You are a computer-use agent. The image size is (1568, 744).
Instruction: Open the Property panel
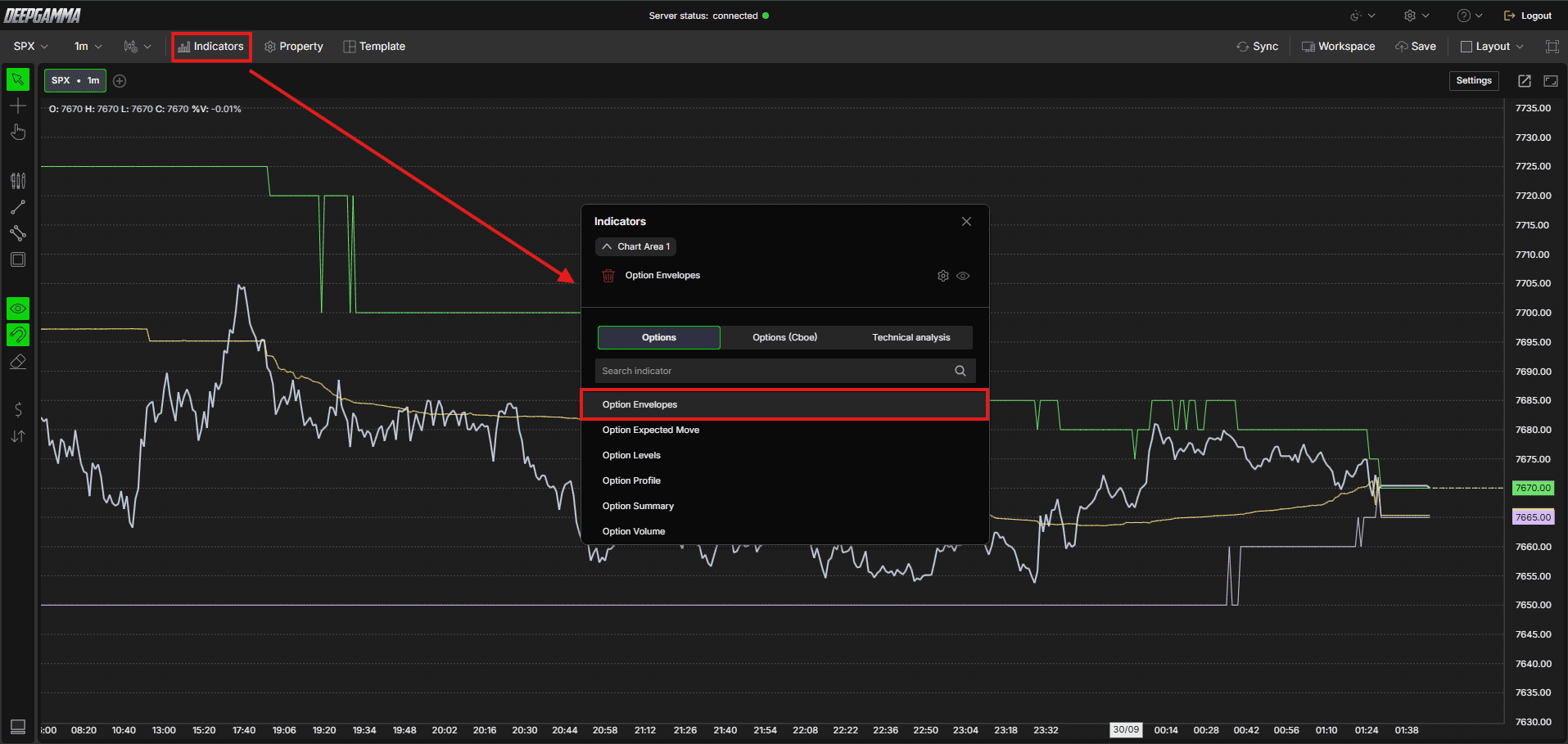point(294,47)
